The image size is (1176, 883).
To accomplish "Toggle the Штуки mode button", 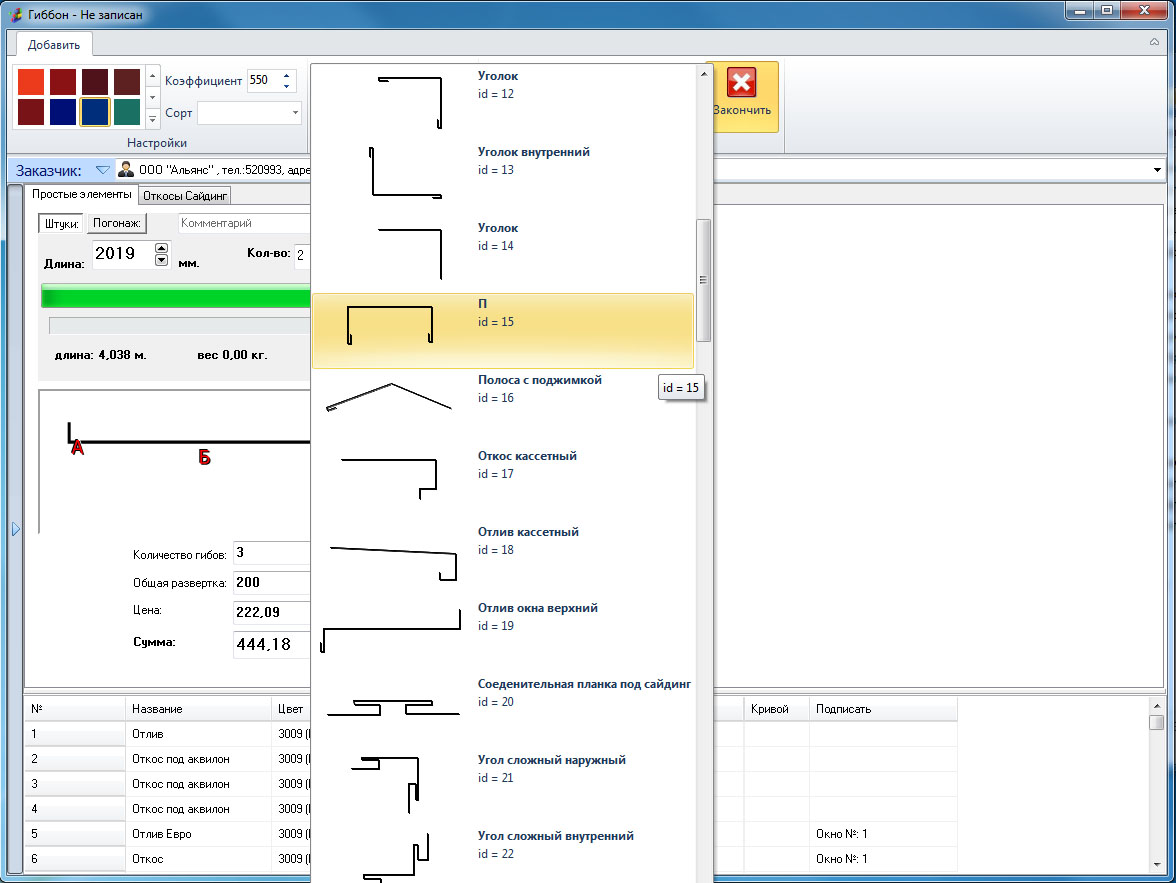I will pyautogui.click(x=61, y=224).
